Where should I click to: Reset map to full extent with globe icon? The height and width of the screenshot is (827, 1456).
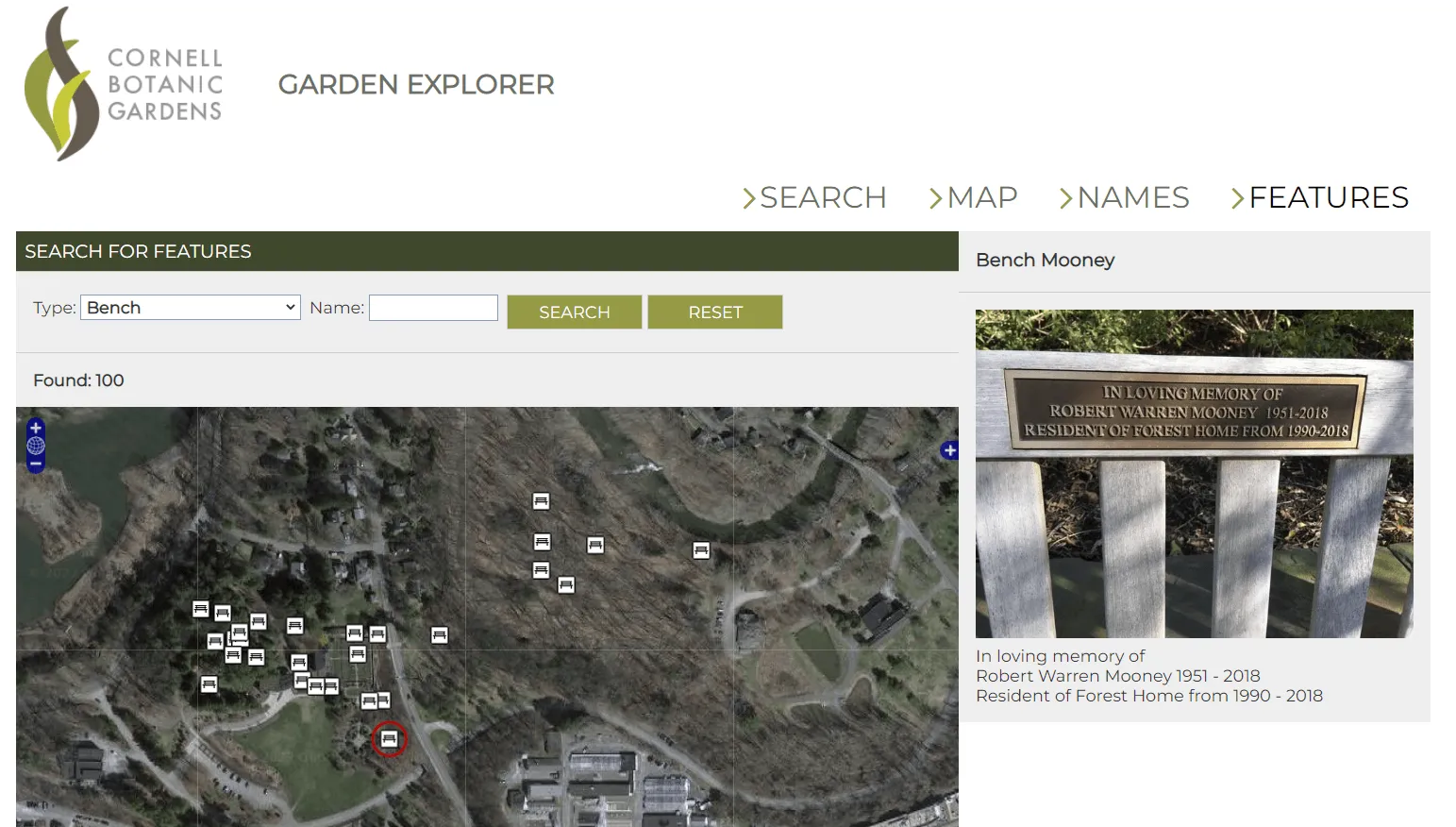click(x=36, y=446)
